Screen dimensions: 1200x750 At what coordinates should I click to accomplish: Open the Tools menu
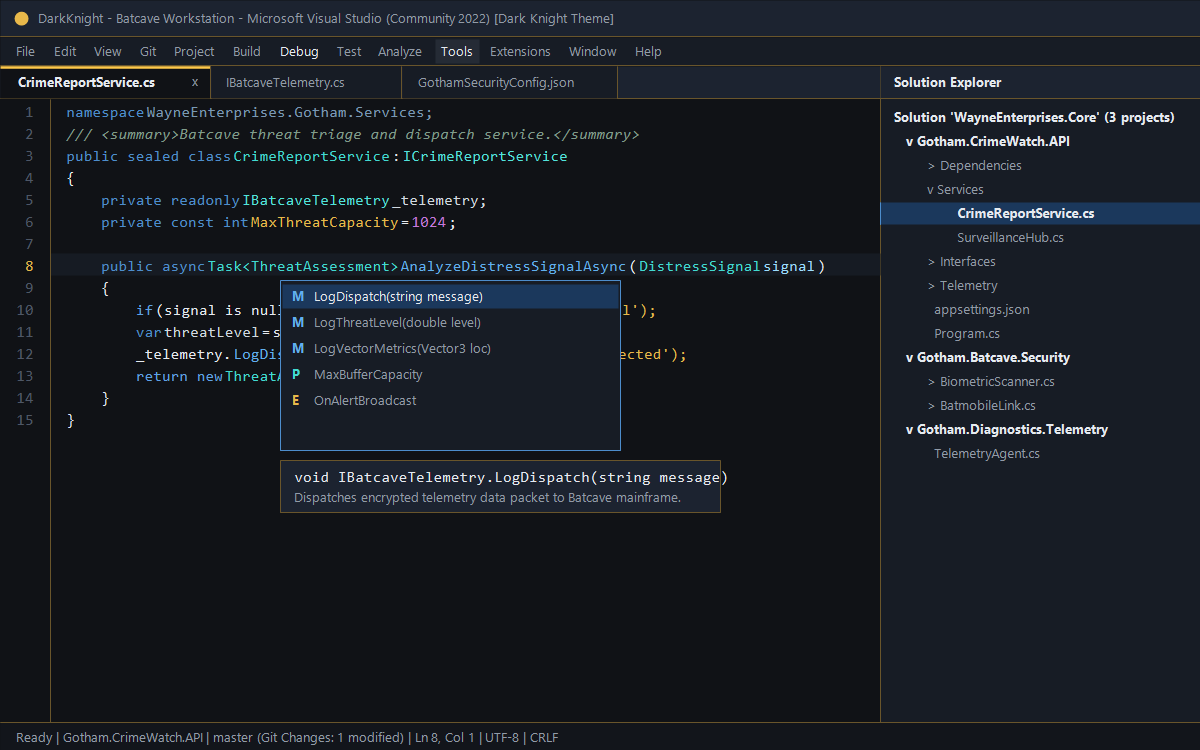click(457, 52)
